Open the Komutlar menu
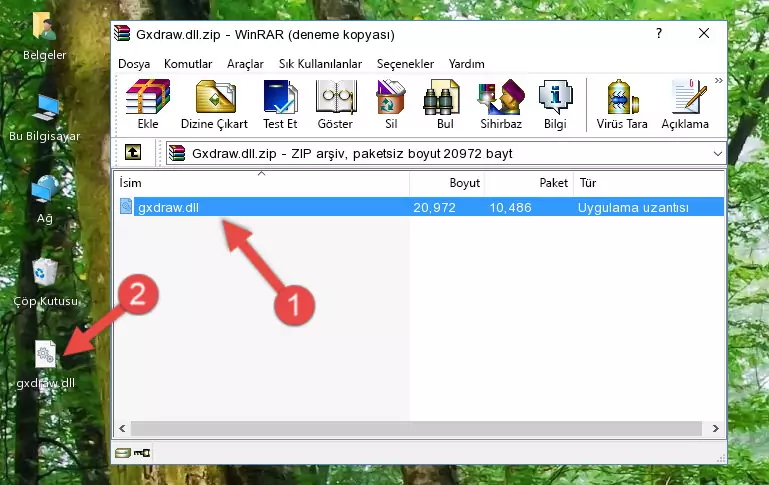Screen dimensions: 769x485 coord(188,64)
